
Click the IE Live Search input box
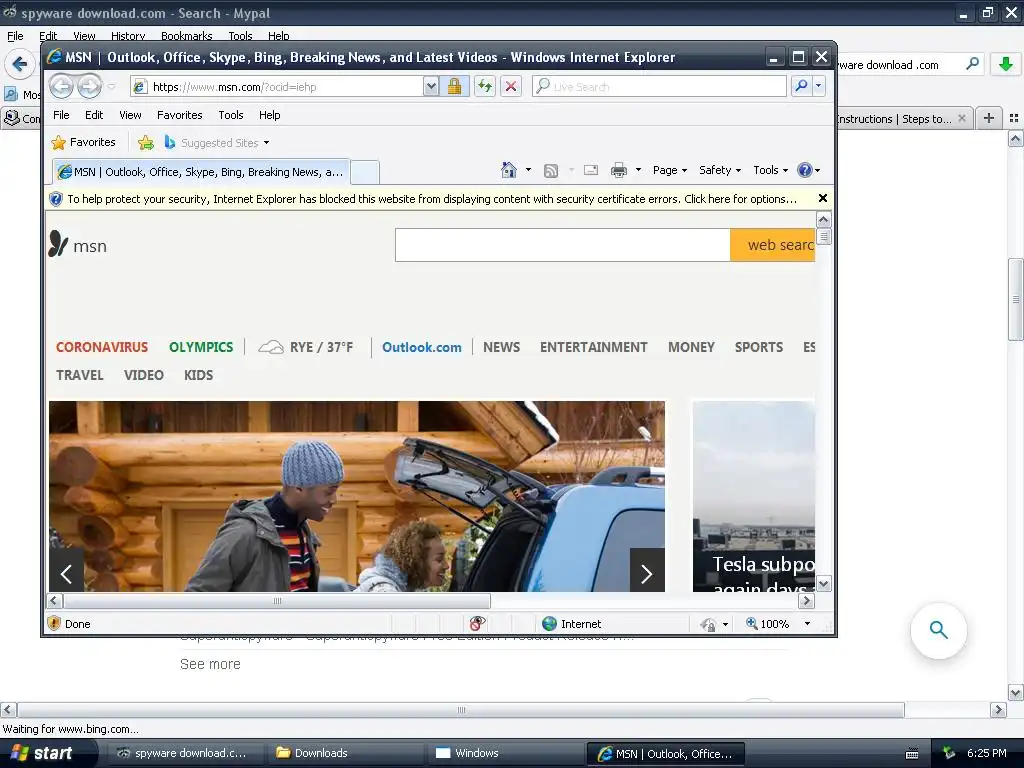pos(660,86)
